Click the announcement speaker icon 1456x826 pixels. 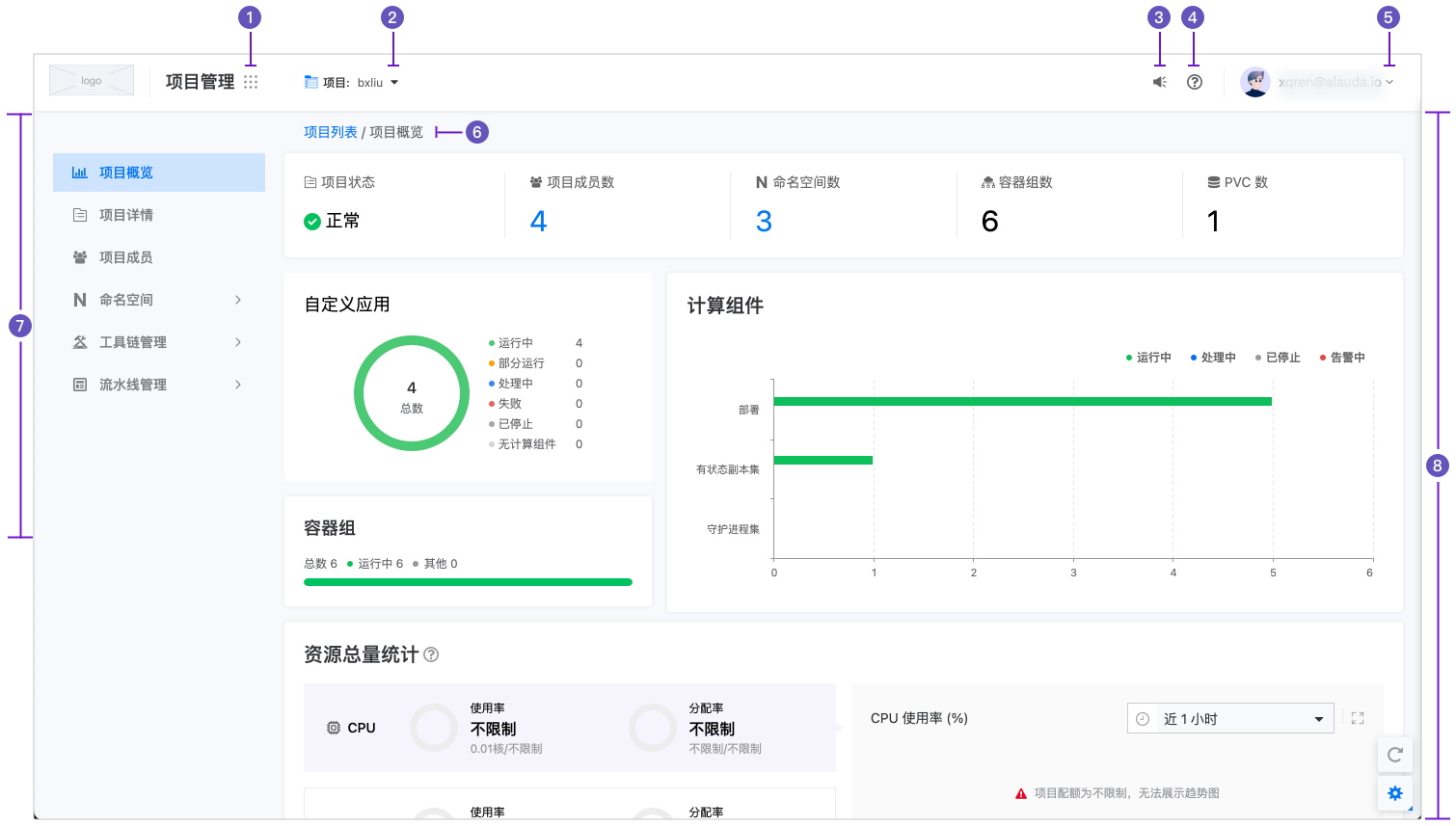point(1159,82)
